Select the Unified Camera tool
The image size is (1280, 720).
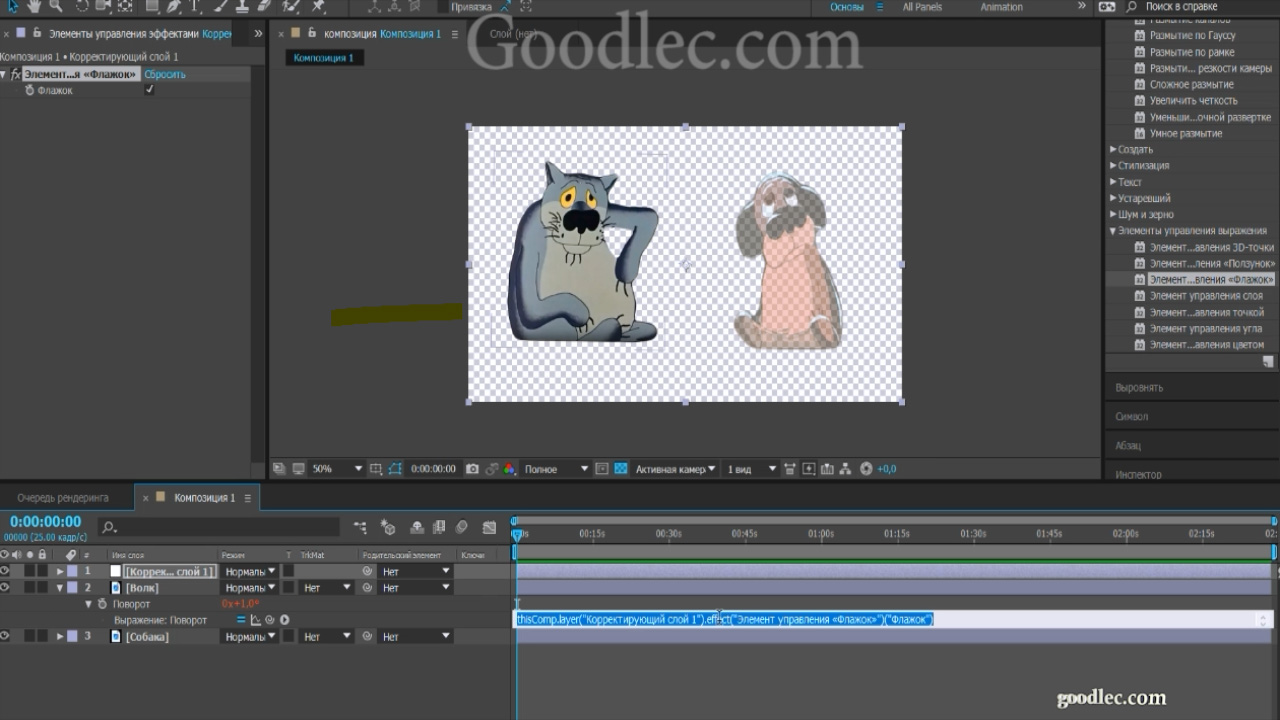[103, 7]
